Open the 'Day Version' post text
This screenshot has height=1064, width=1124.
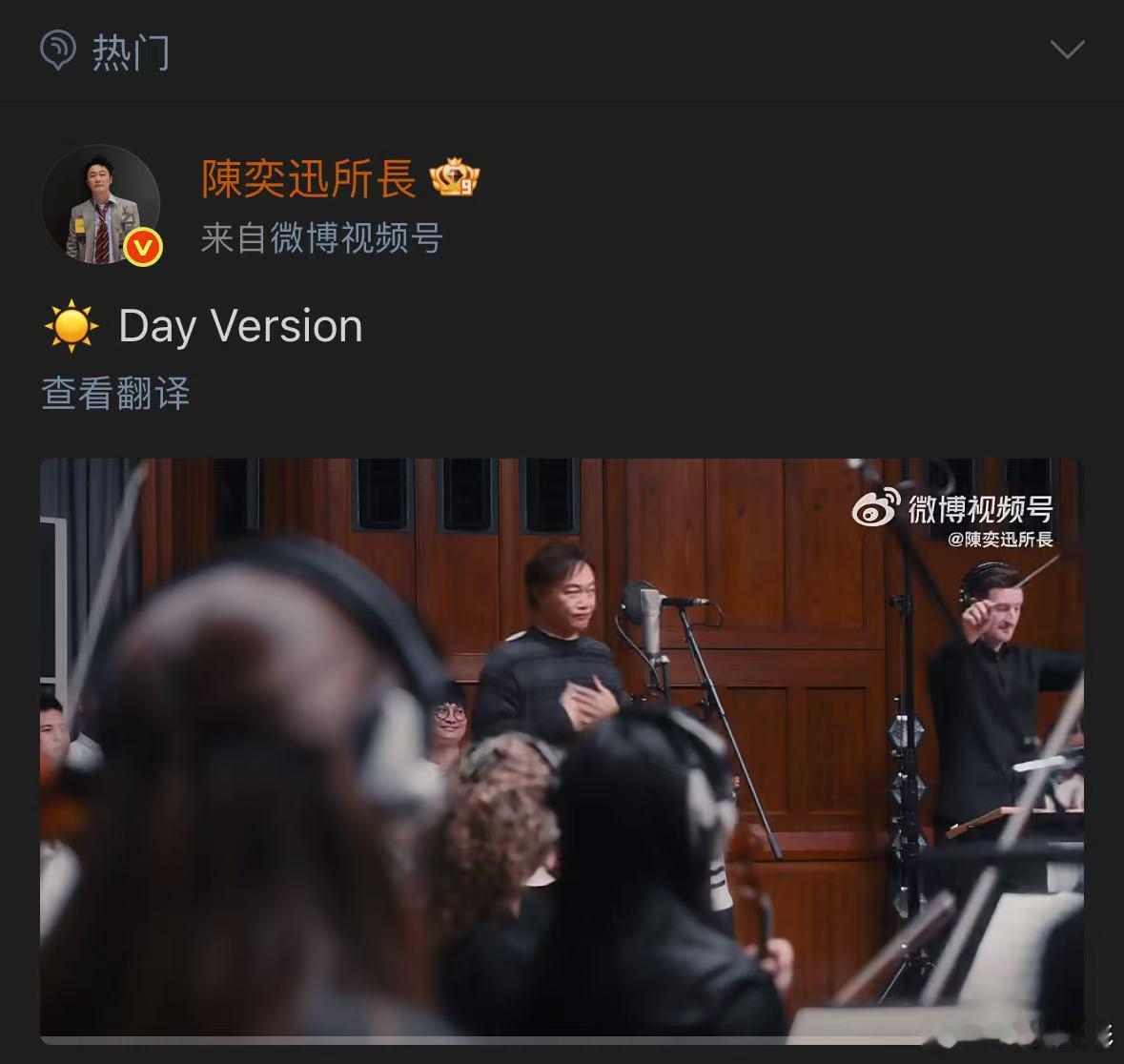click(241, 326)
